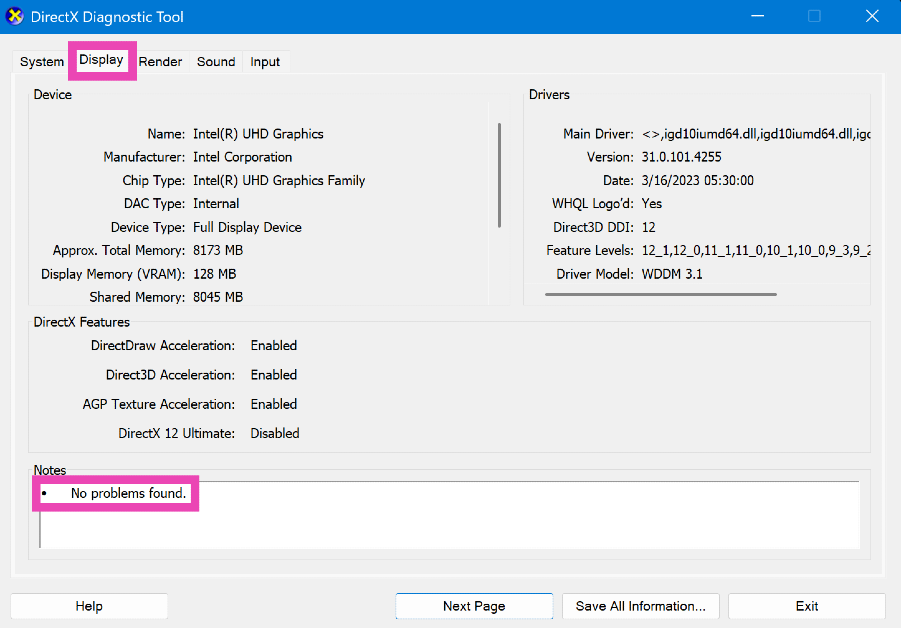Click the Drivers panel horizontal scrollbar
901x628 pixels.
click(660, 294)
